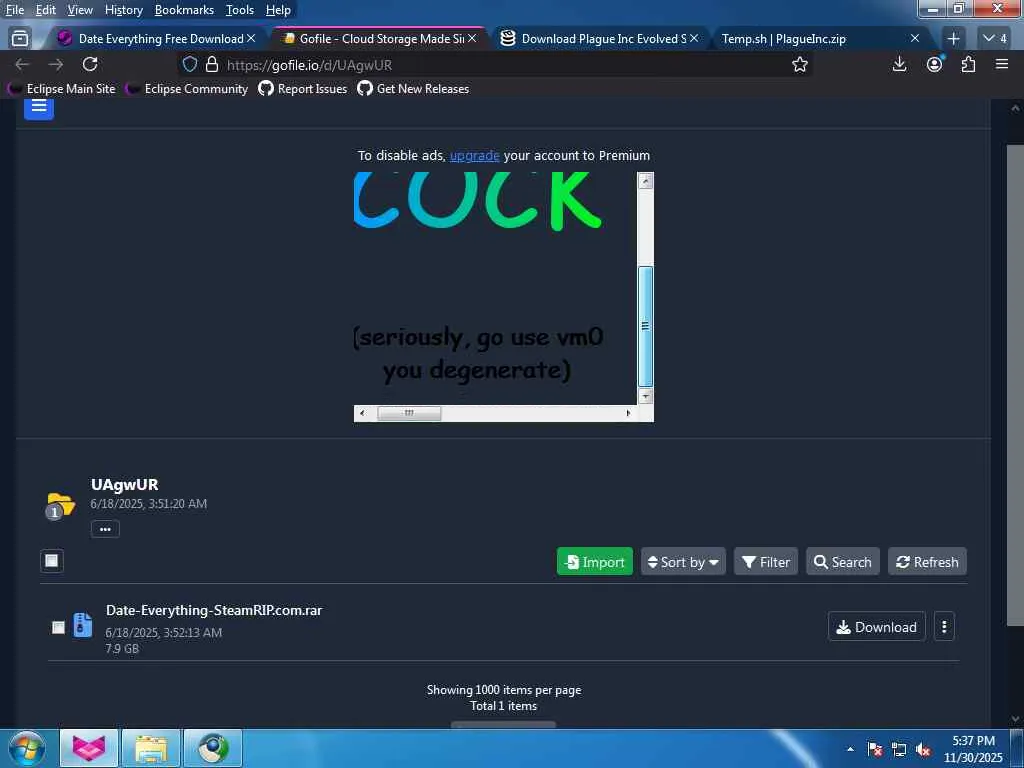
Task: Close the Gofile tab
Action: click(x=472, y=39)
